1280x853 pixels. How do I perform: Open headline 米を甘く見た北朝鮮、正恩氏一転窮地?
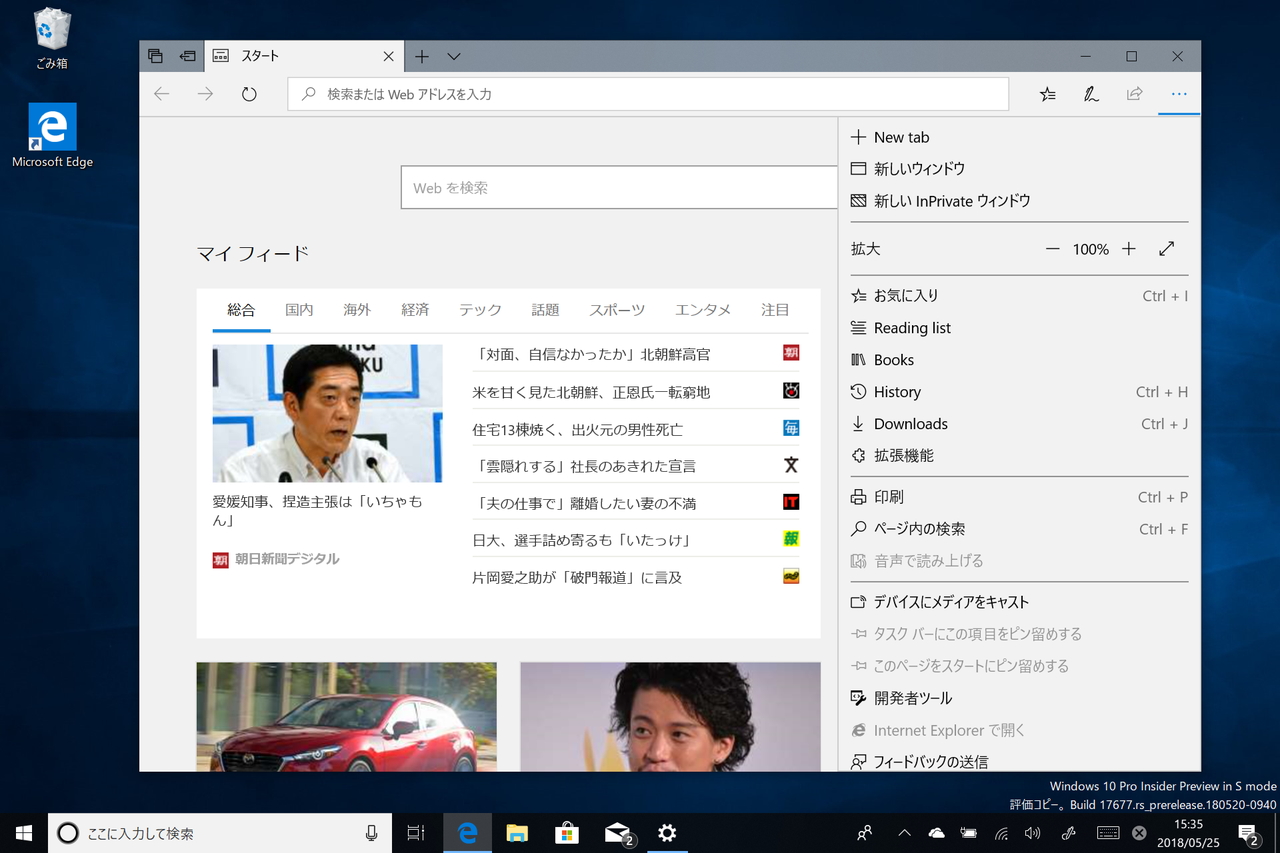pos(591,392)
